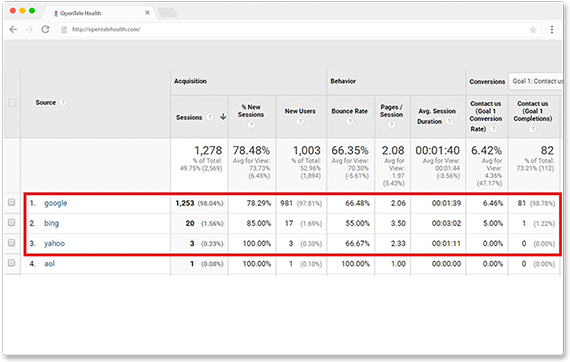Screen dimensions: 570x362
Task: Click average bounce rate 66.35%
Action: (350, 150)
